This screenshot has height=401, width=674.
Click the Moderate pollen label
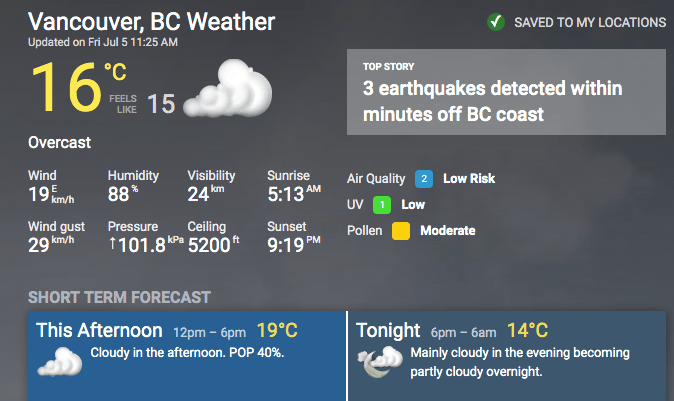(x=447, y=231)
